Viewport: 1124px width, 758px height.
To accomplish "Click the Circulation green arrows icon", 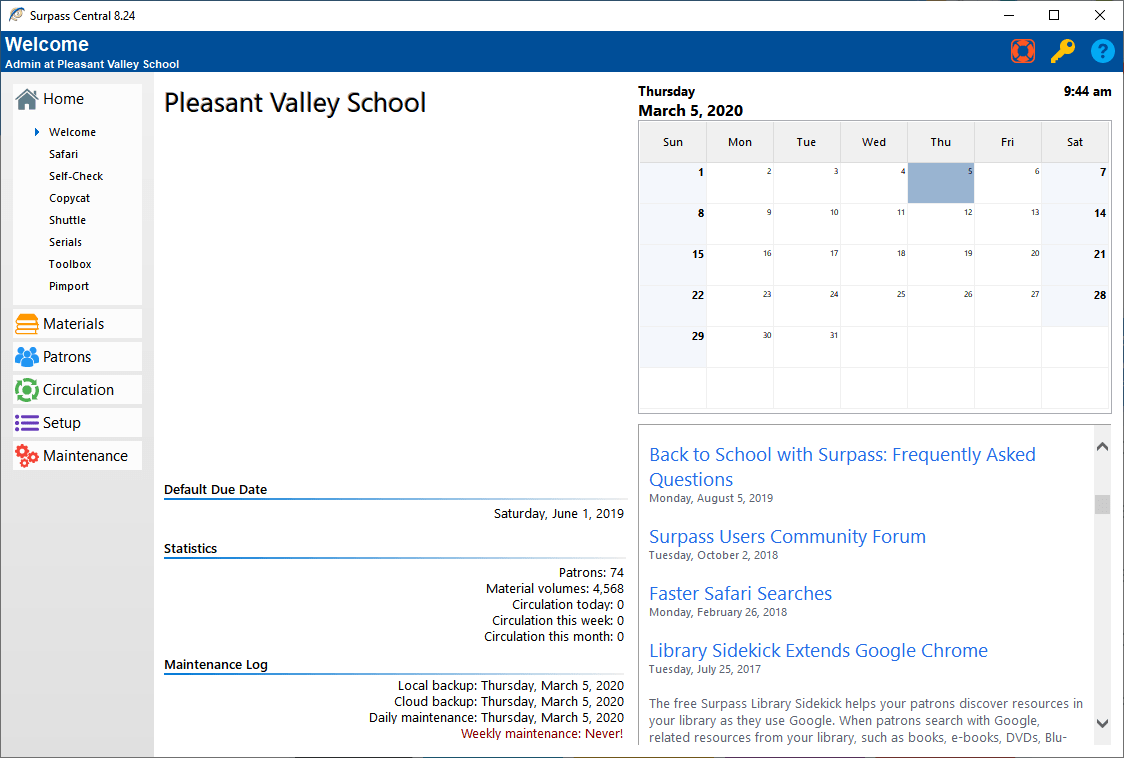I will [27, 390].
